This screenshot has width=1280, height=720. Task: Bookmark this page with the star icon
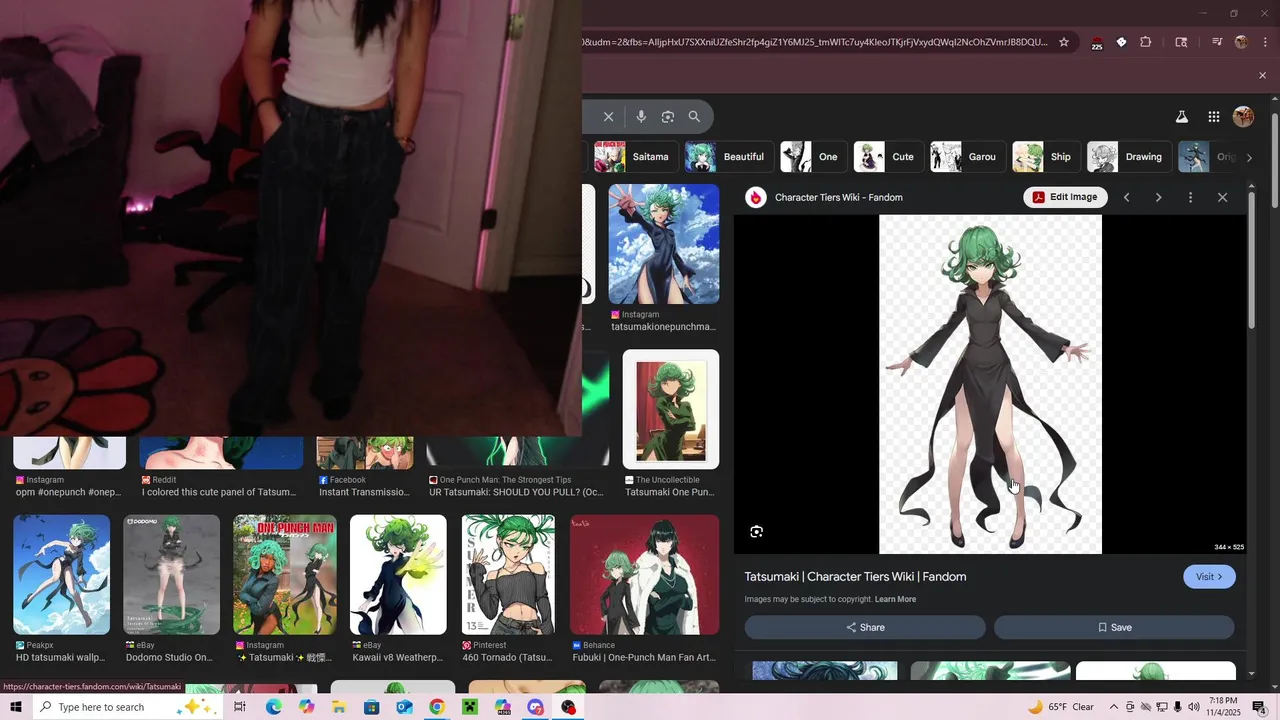tap(1064, 42)
